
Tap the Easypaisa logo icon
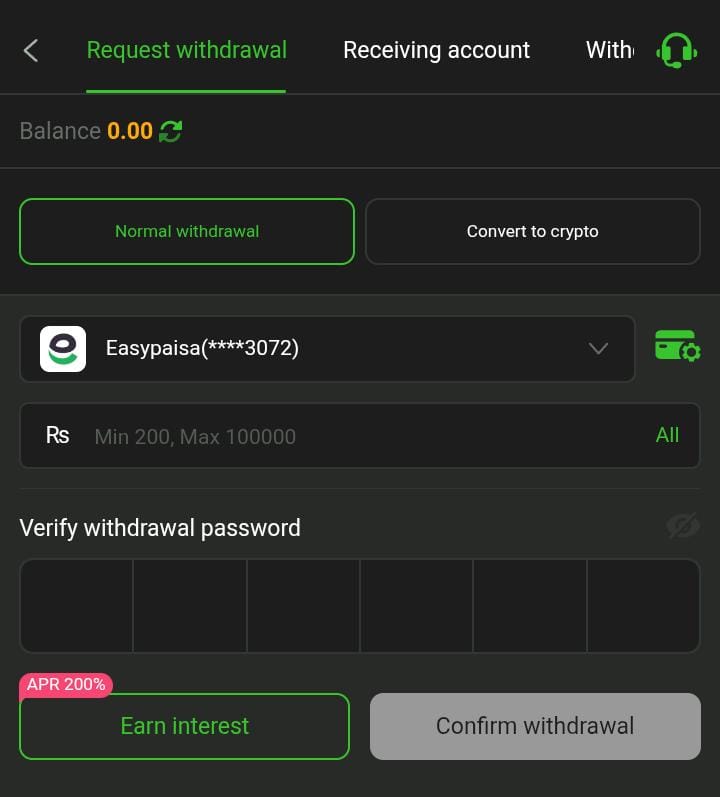(63, 349)
